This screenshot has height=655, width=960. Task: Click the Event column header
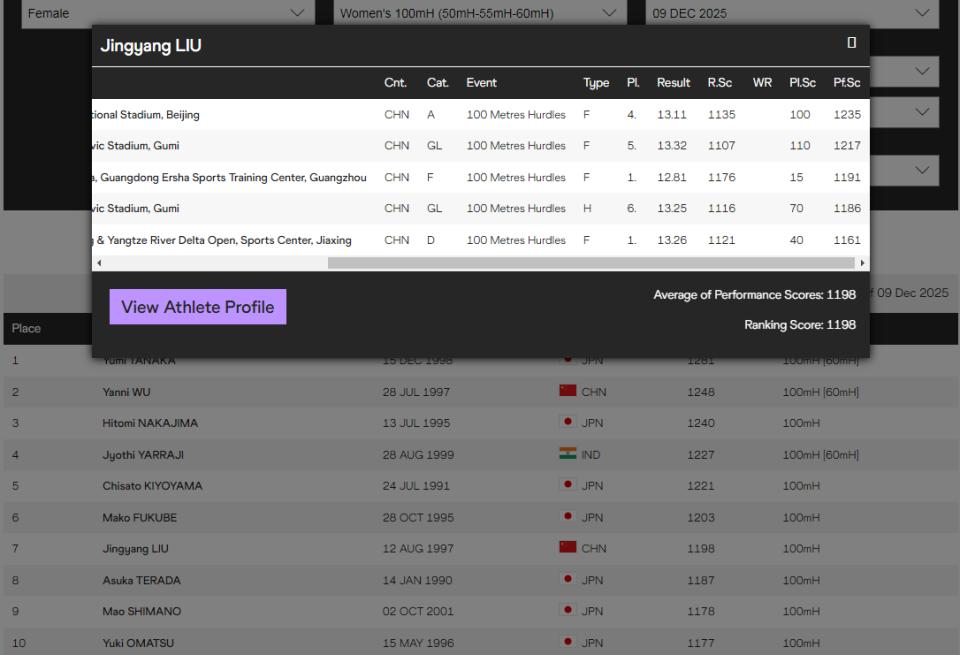(481, 83)
